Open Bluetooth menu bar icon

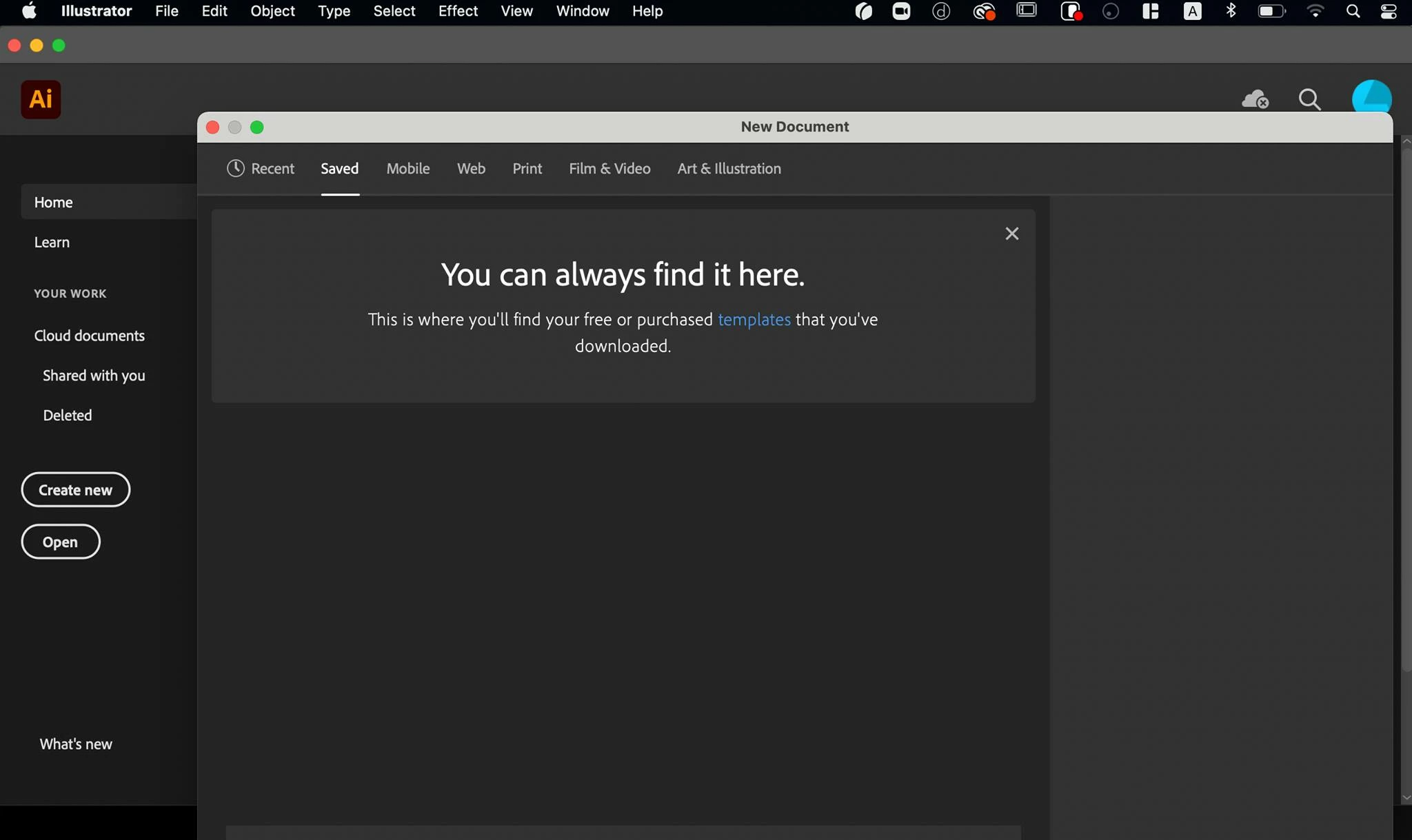coord(1231,11)
